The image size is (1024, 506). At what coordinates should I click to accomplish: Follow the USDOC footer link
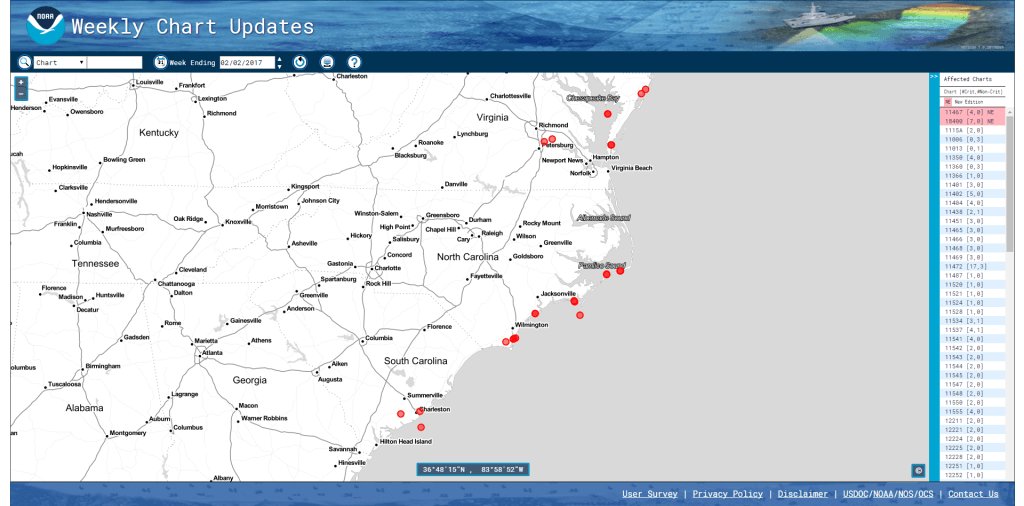tap(857, 494)
